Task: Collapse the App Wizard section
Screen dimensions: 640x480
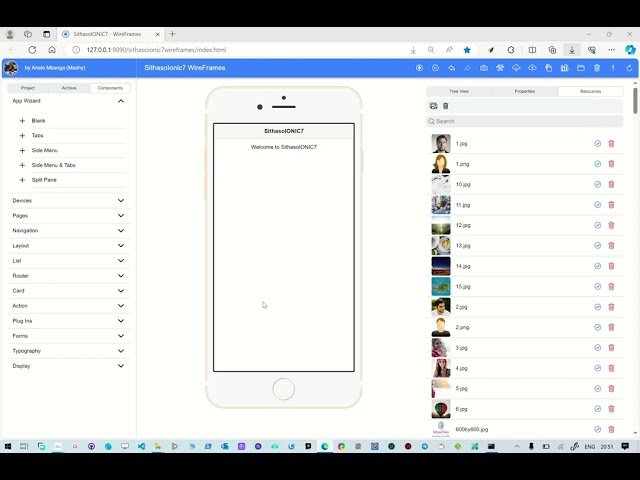Action: pos(121,101)
